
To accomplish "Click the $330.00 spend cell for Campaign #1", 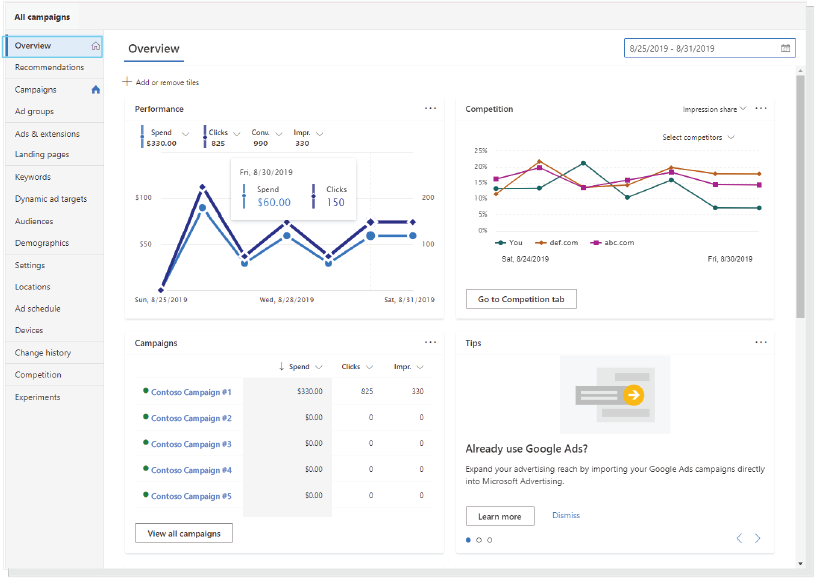I will click(310, 391).
